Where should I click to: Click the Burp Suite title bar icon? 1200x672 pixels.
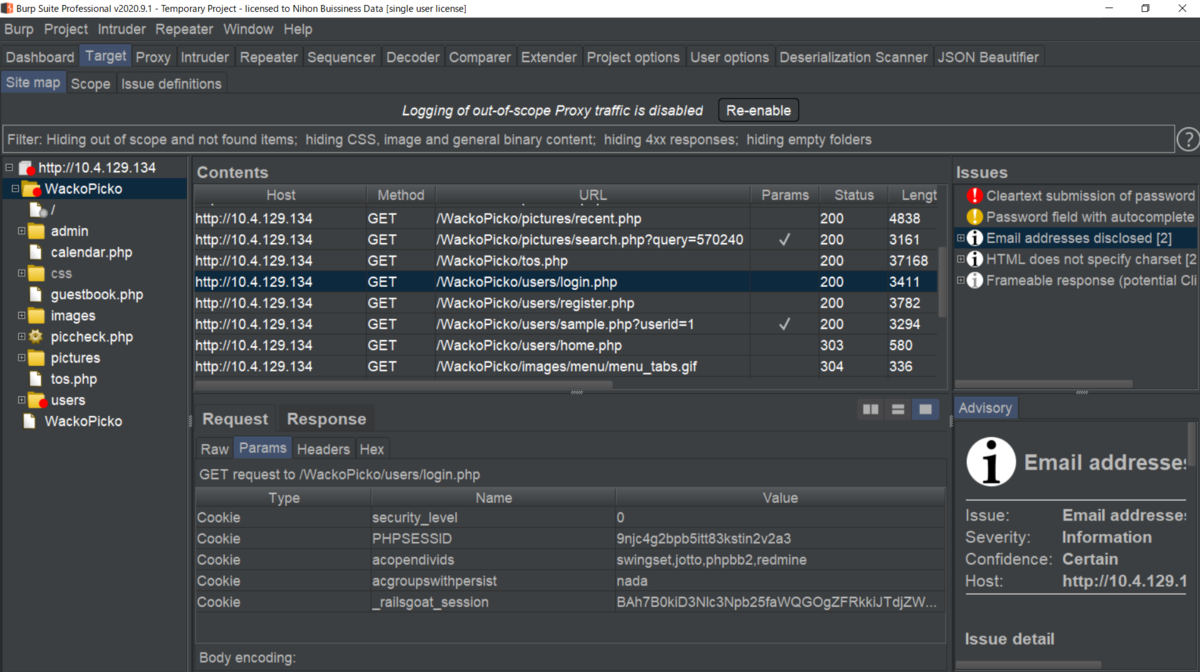(8, 8)
